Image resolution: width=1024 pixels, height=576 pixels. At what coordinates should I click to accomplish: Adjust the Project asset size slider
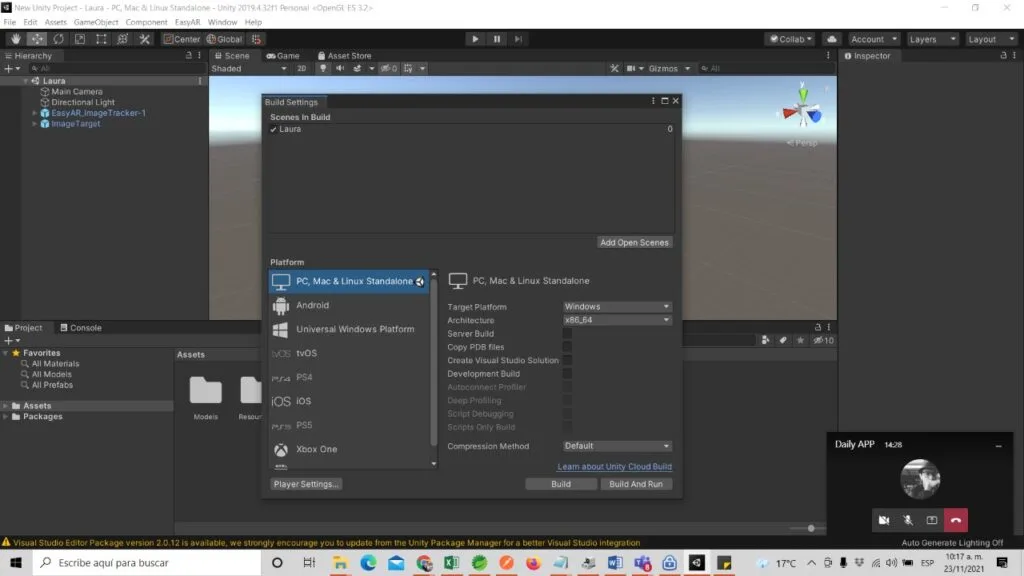pyautogui.click(x=811, y=528)
